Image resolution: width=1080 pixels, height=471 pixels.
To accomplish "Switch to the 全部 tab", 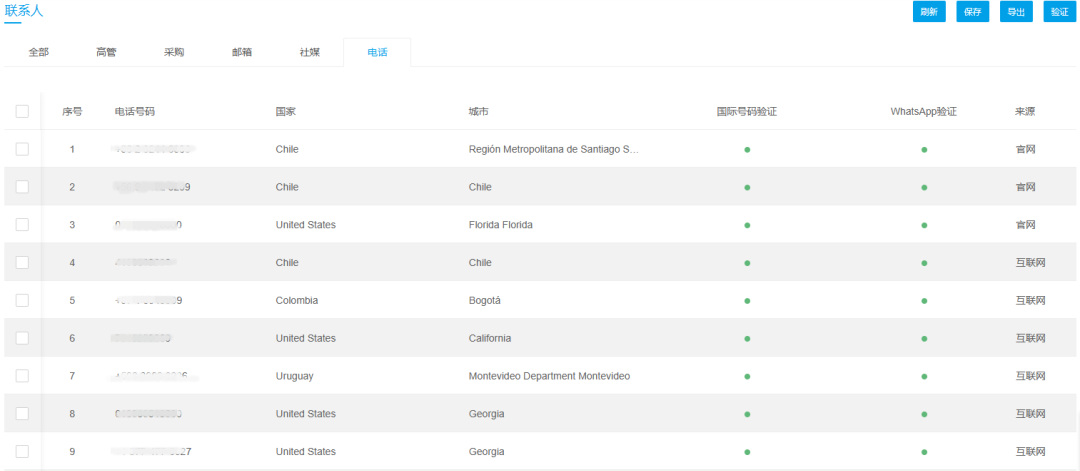I will [x=39, y=52].
